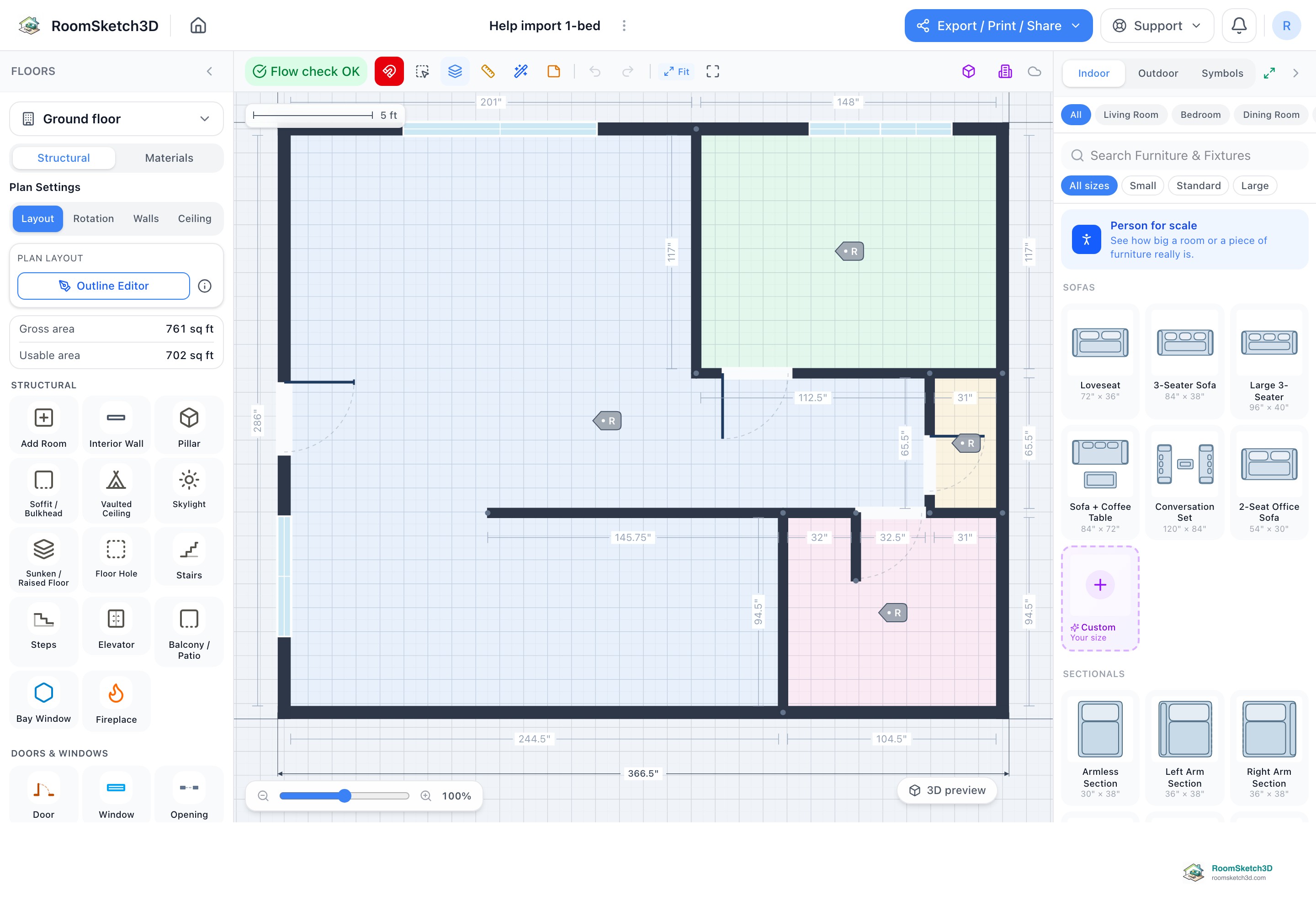Image resolution: width=1316 pixels, height=900 pixels.
Task: Open the Person for scale card
Action: (x=1184, y=239)
